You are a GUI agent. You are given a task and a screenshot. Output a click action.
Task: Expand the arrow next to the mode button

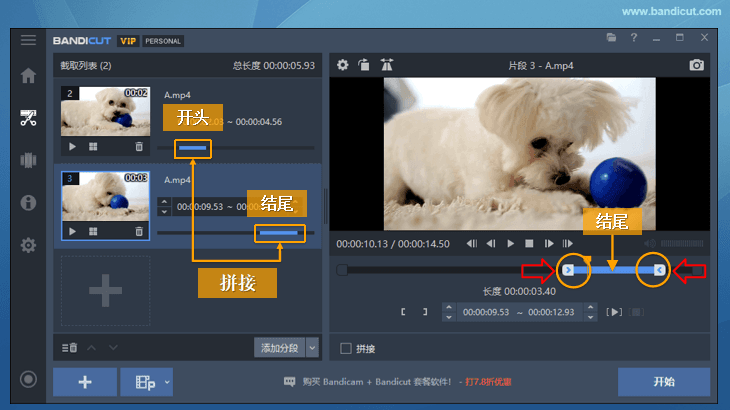(x=167, y=382)
